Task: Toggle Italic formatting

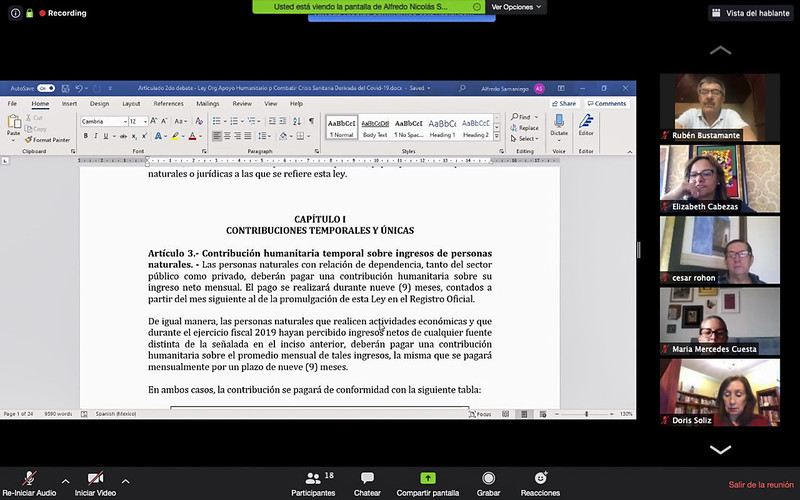Action: click(x=95, y=136)
